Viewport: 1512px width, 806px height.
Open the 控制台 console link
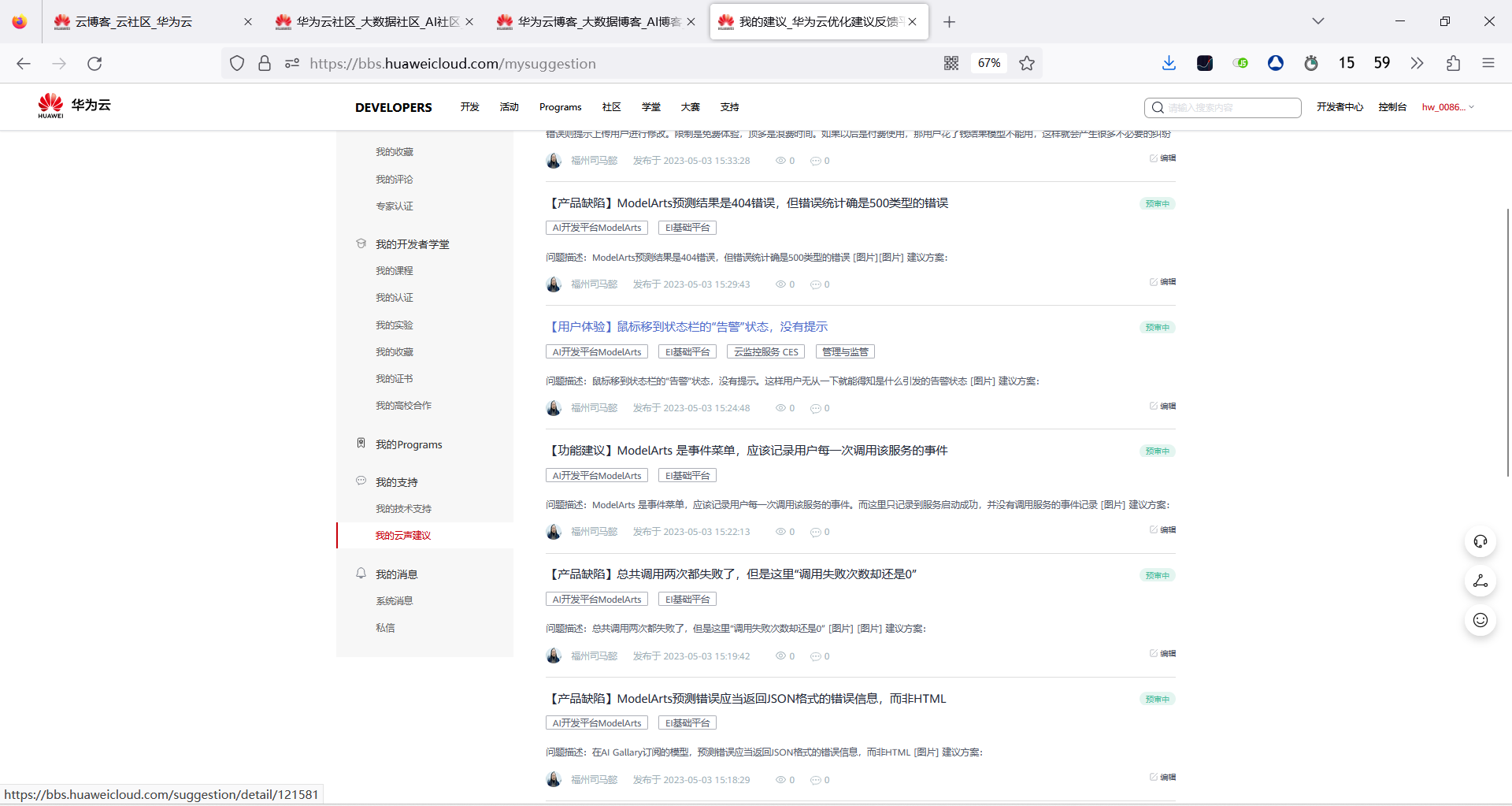click(x=1392, y=107)
